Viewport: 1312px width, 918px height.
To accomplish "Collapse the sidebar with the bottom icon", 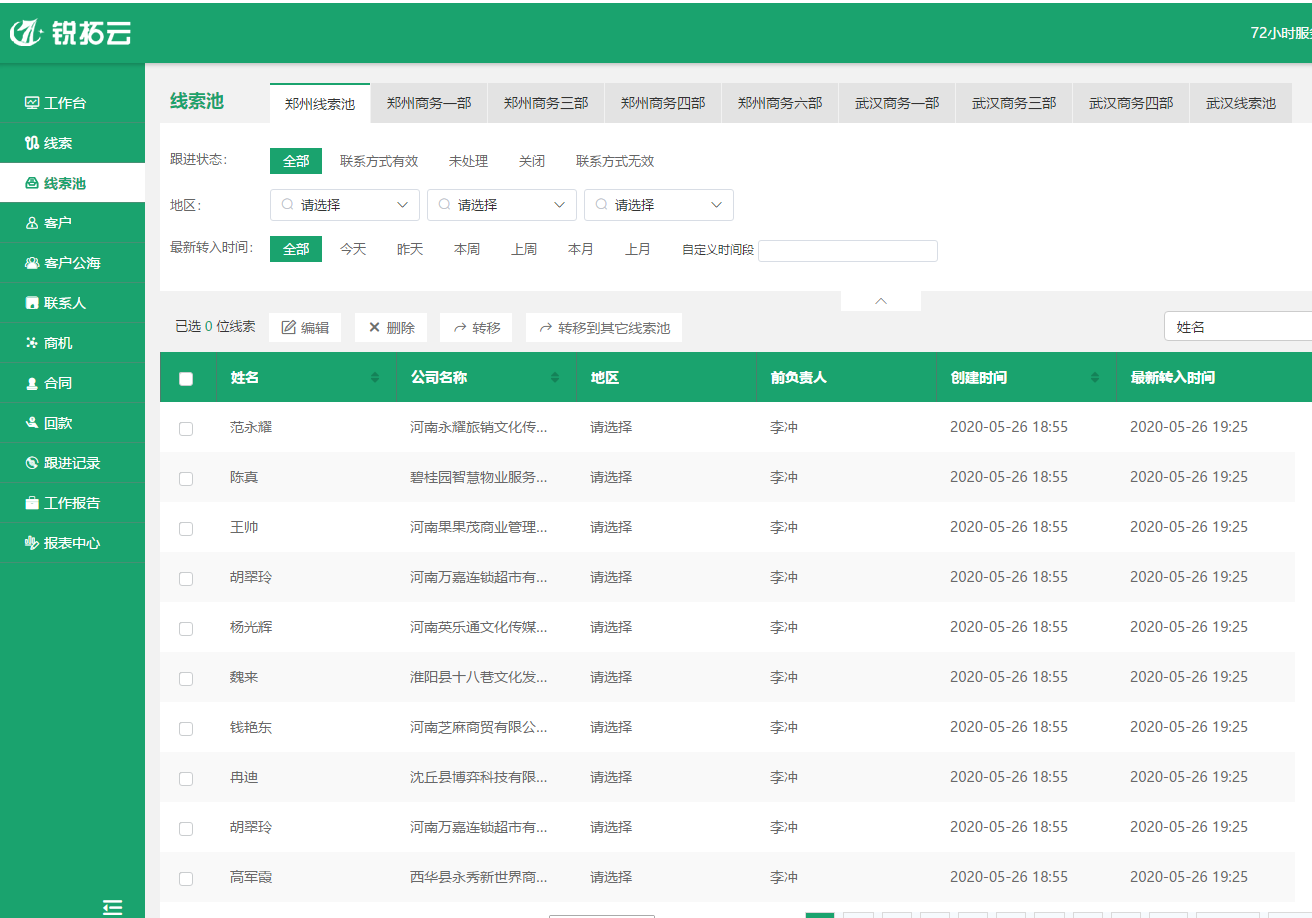I will click(113, 907).
